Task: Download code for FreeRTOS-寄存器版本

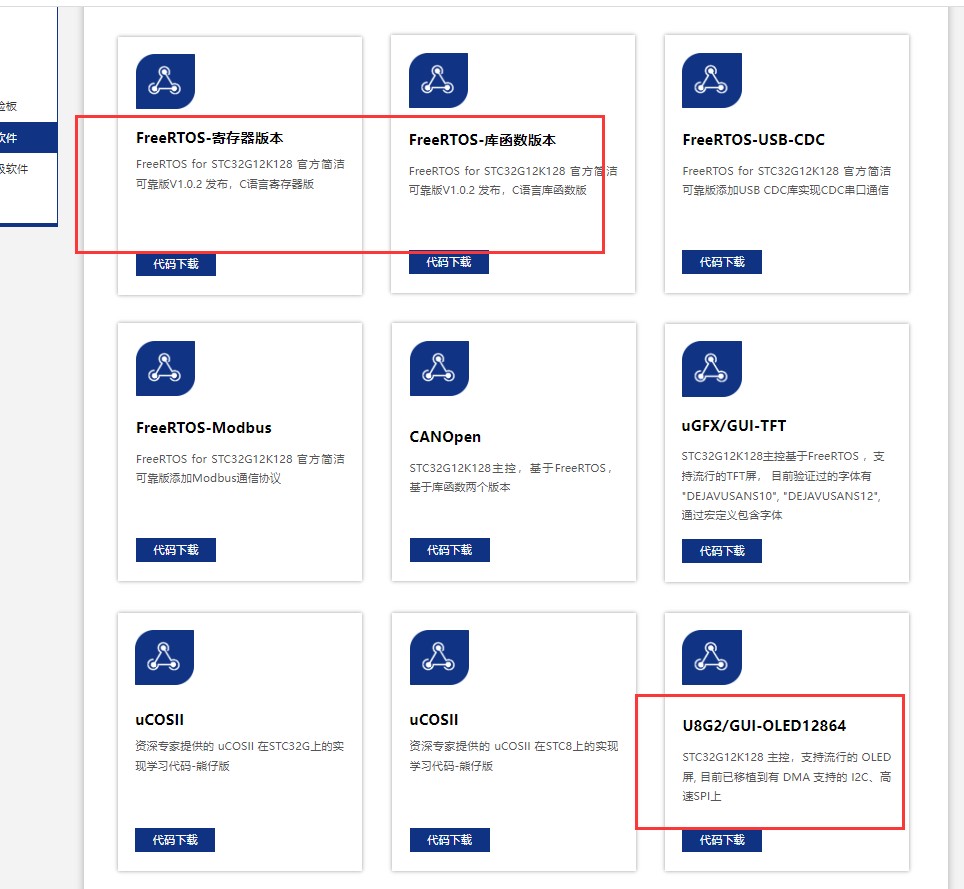Action: (x=176, y=264)
